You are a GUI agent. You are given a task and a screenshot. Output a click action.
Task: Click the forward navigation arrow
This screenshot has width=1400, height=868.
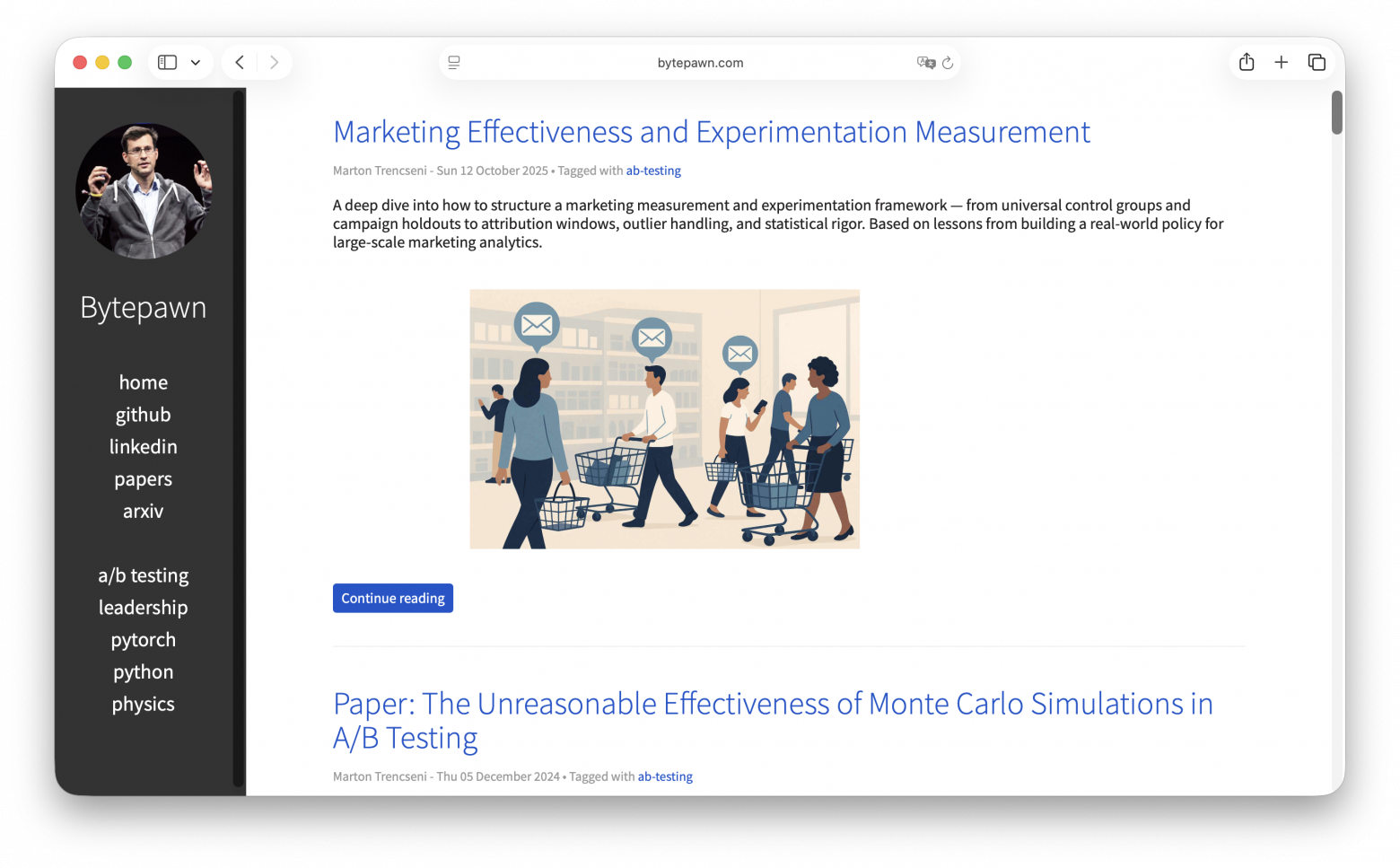coord(275,63)
